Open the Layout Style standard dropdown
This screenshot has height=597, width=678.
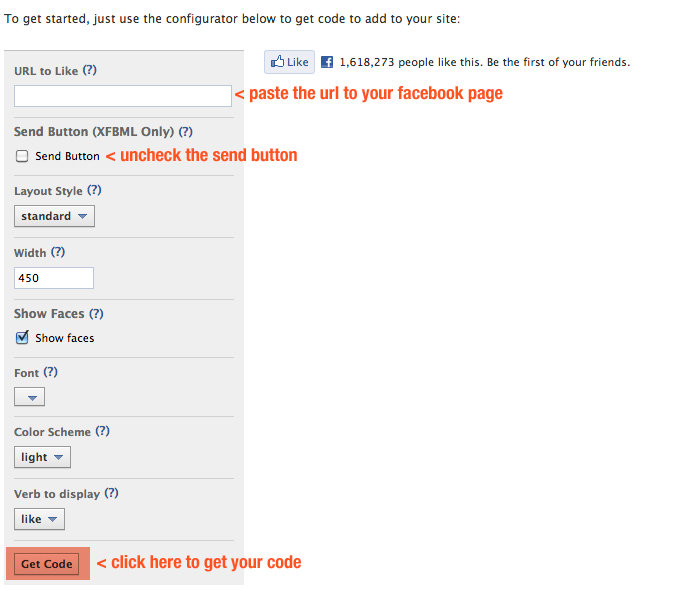point(55,216)
